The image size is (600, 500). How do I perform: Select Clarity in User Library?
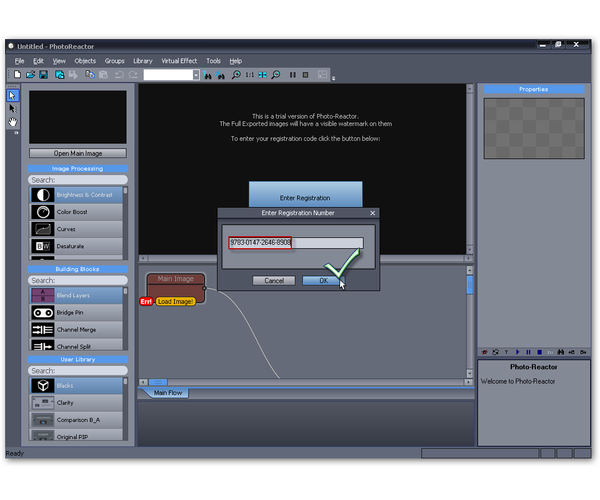(77, 403)
